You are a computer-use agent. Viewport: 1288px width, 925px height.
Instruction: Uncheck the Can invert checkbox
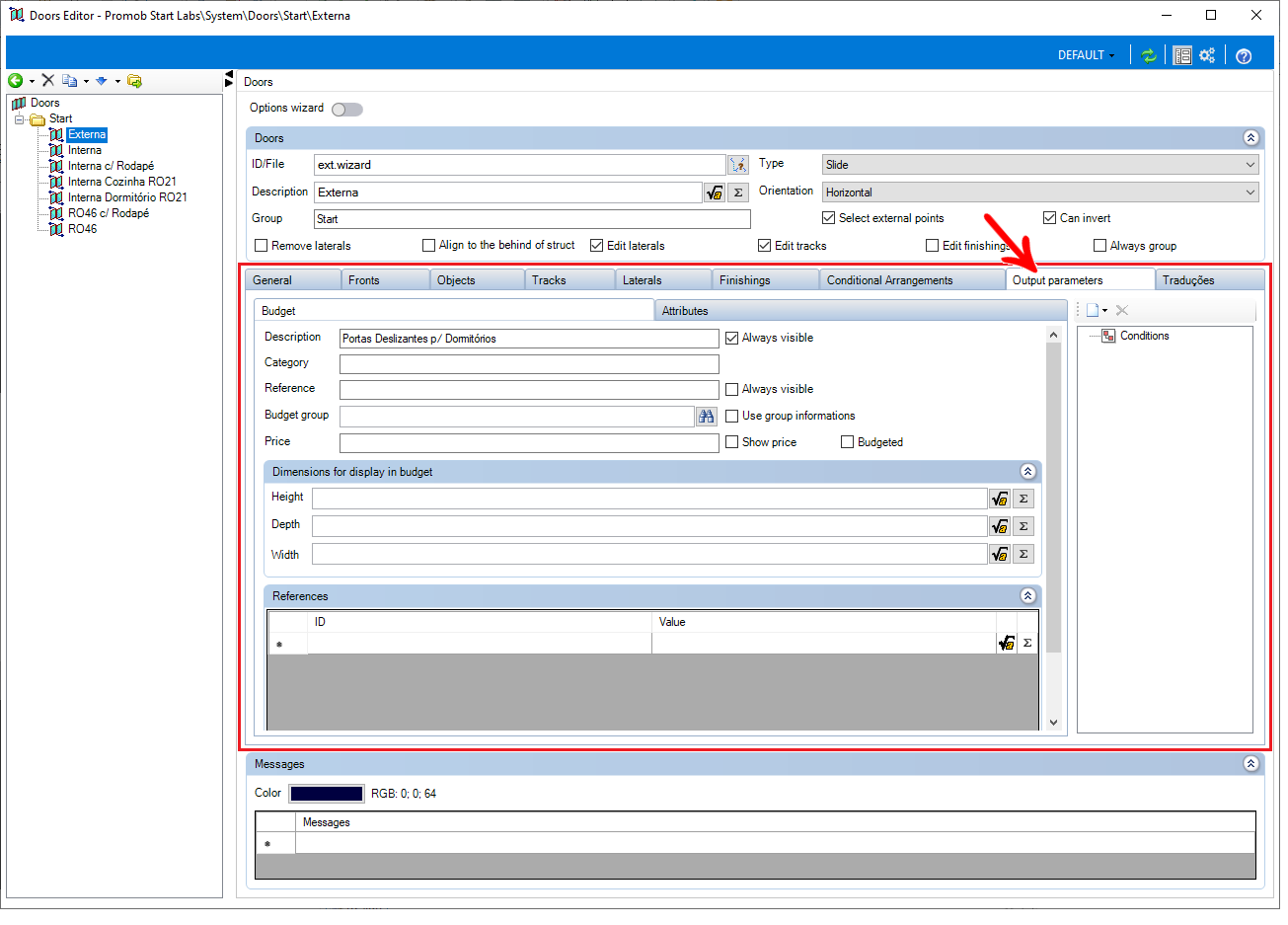coord(1050,218)
